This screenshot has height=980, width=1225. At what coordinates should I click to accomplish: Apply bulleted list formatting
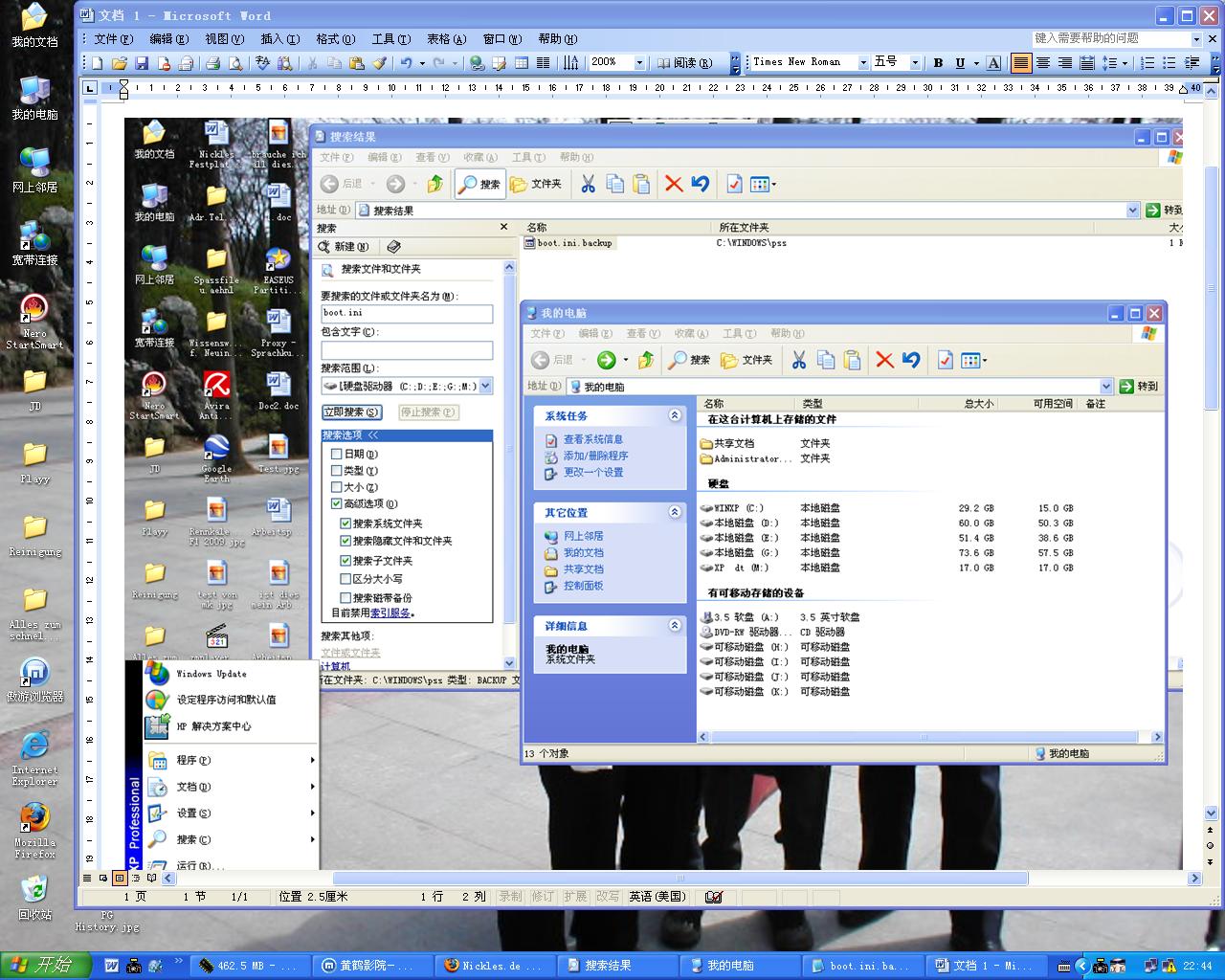click(1169, 63)
